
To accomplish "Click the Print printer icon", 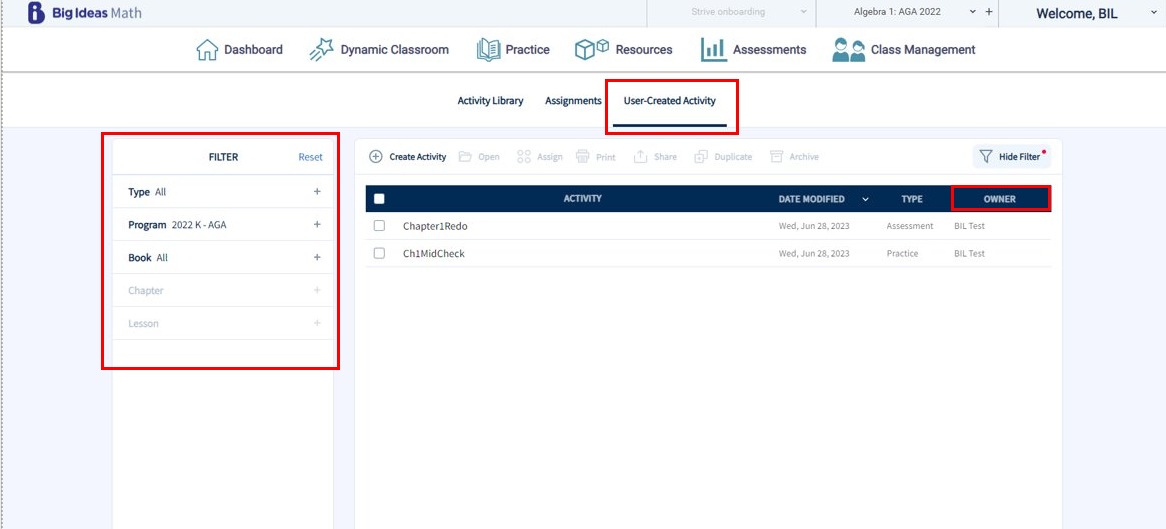I will click(583, 157).
